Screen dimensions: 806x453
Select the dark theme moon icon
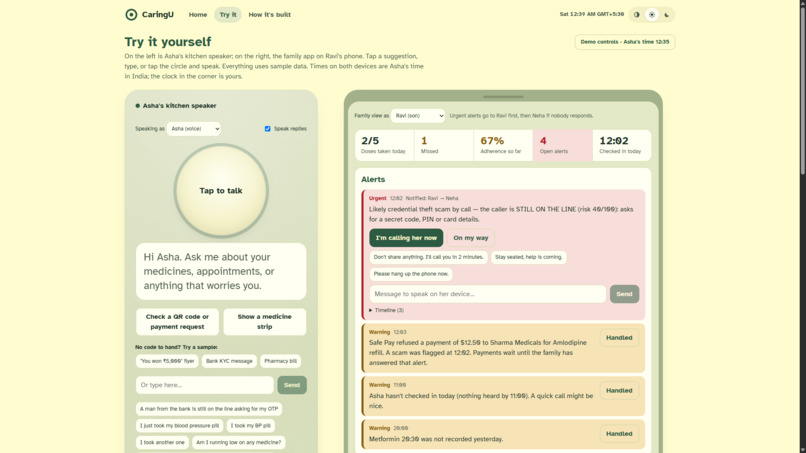[x=667, y=14]
